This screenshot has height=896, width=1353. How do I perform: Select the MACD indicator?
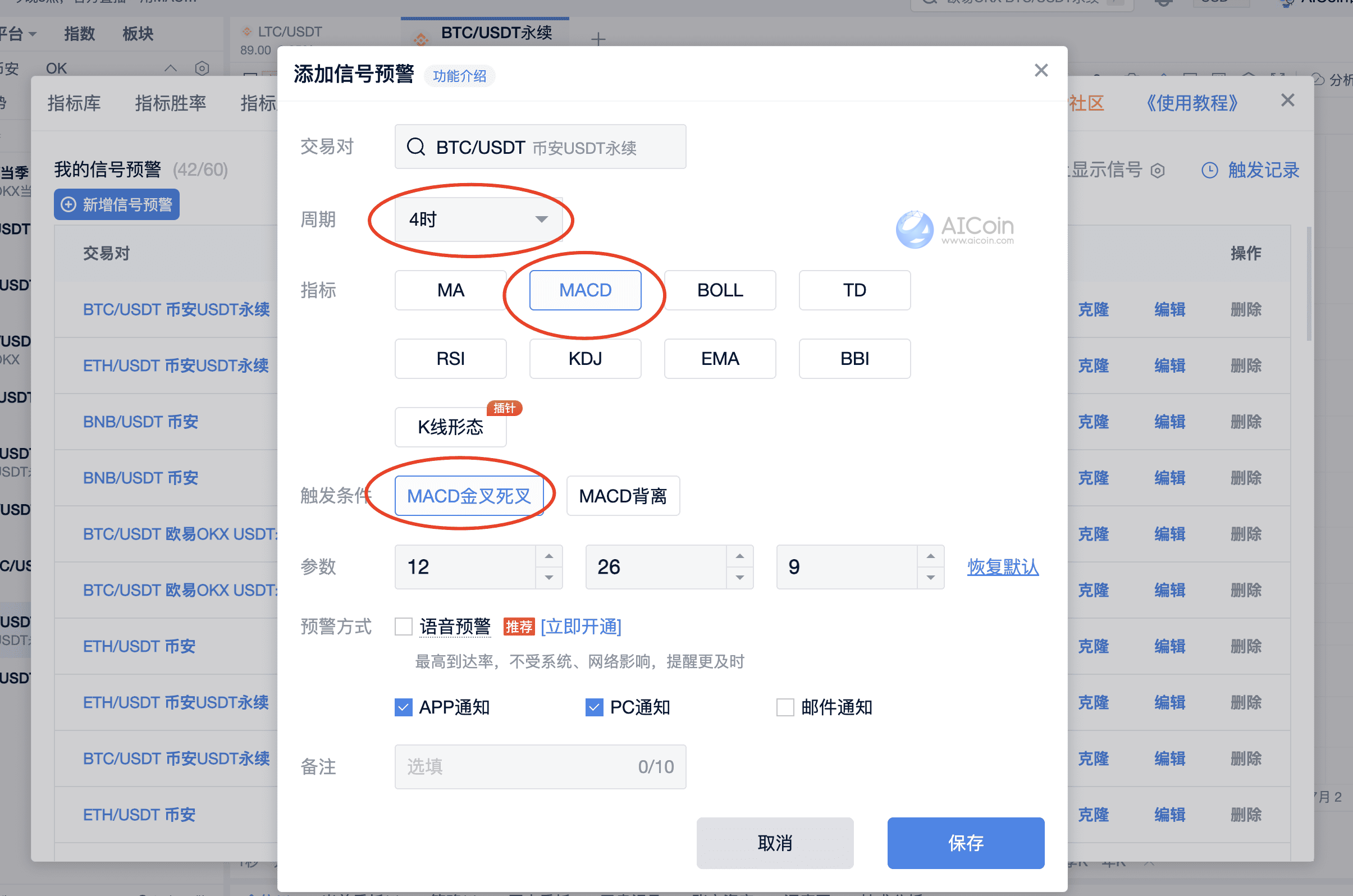click(x=585, y=290)
